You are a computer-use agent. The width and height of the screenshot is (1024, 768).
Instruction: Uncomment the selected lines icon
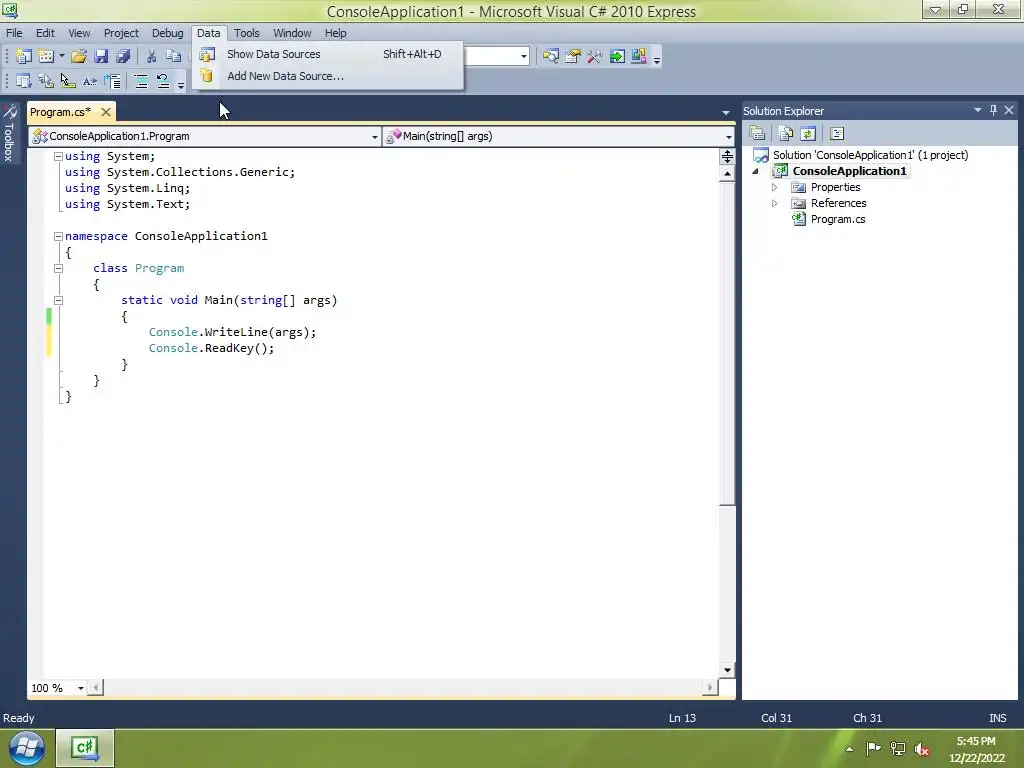[x=163, y=81]
